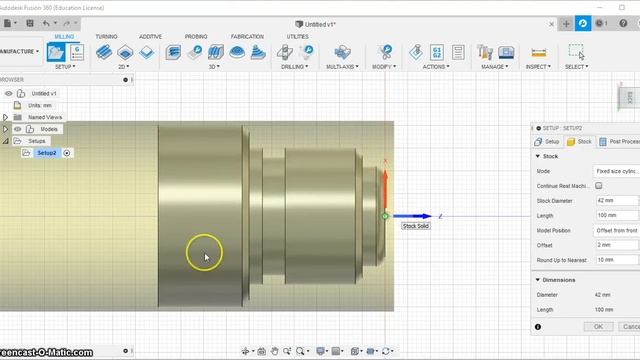The width and height of the screenshot is (640, 360).
Task: Switch to the ADDITIVE ribbon tab
Action: (151, 36)
